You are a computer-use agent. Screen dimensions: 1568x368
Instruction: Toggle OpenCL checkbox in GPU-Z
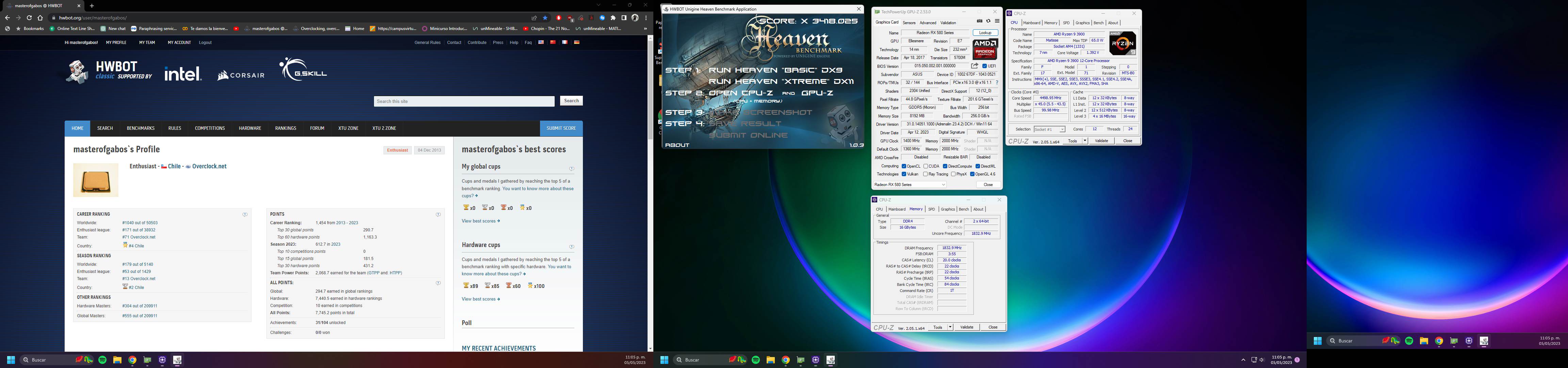[904, 166]
